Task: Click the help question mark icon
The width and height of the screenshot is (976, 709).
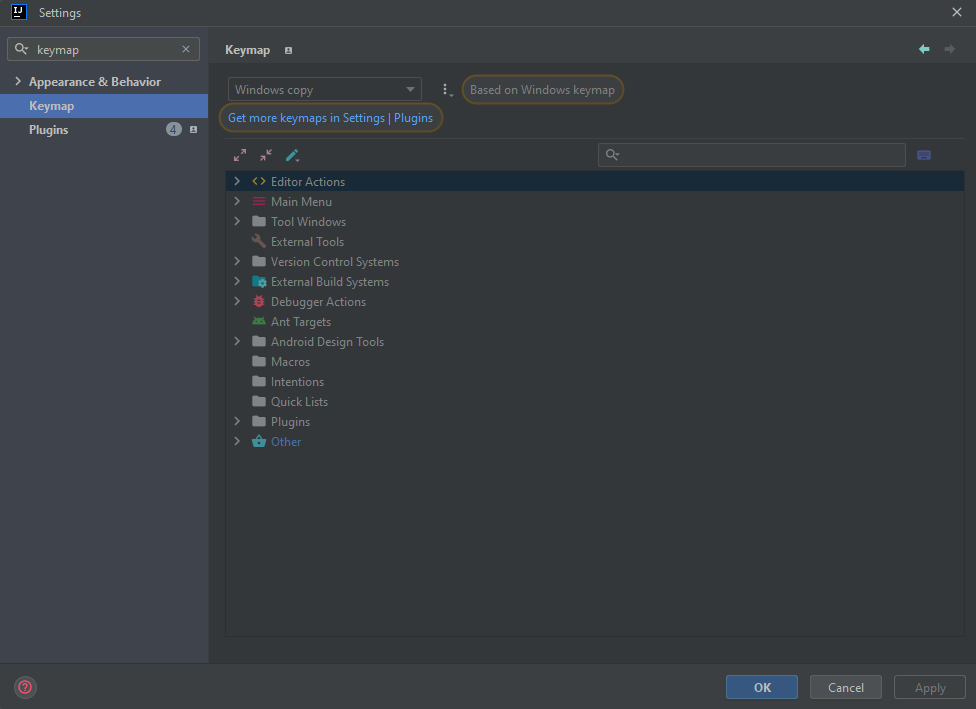Action: pos(25,687)
